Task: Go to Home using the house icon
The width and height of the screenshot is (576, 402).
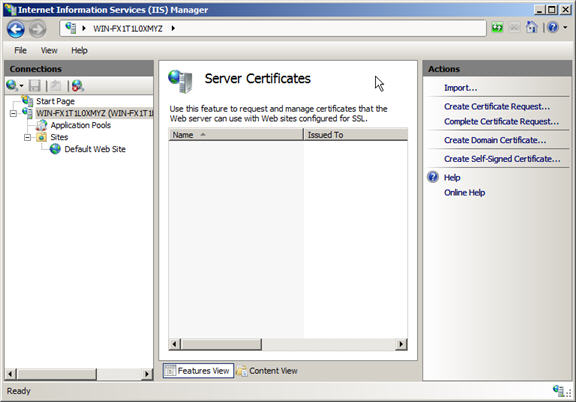Action: tap(532, 27)
